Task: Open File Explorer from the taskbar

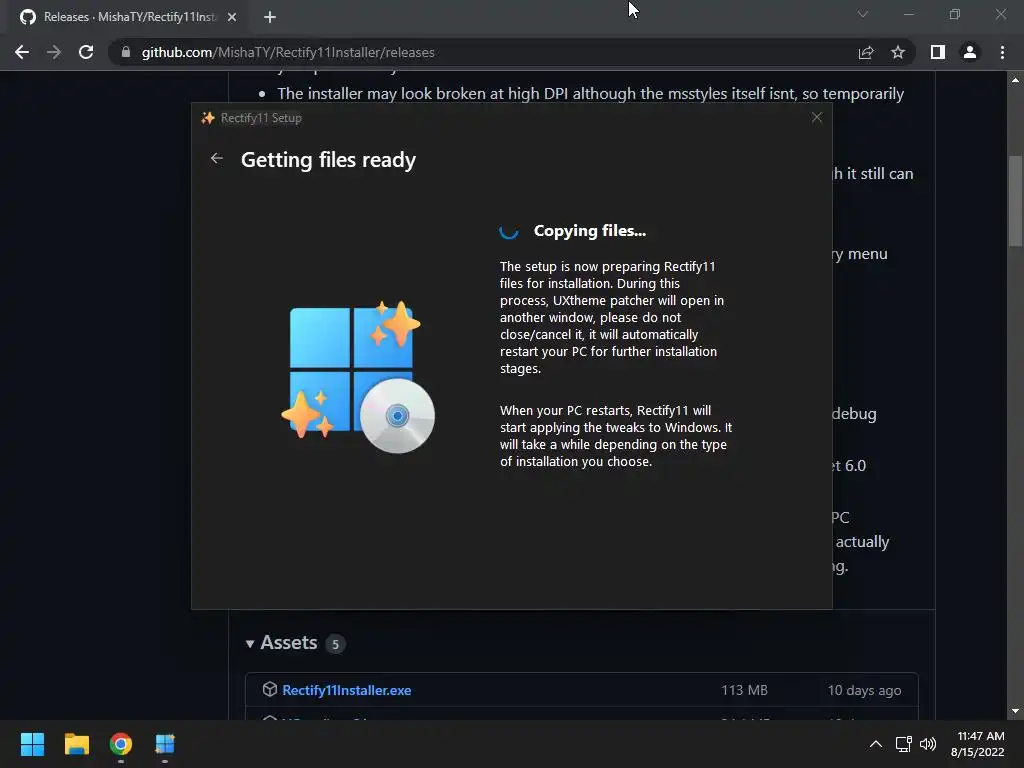Action: point(77,744)
